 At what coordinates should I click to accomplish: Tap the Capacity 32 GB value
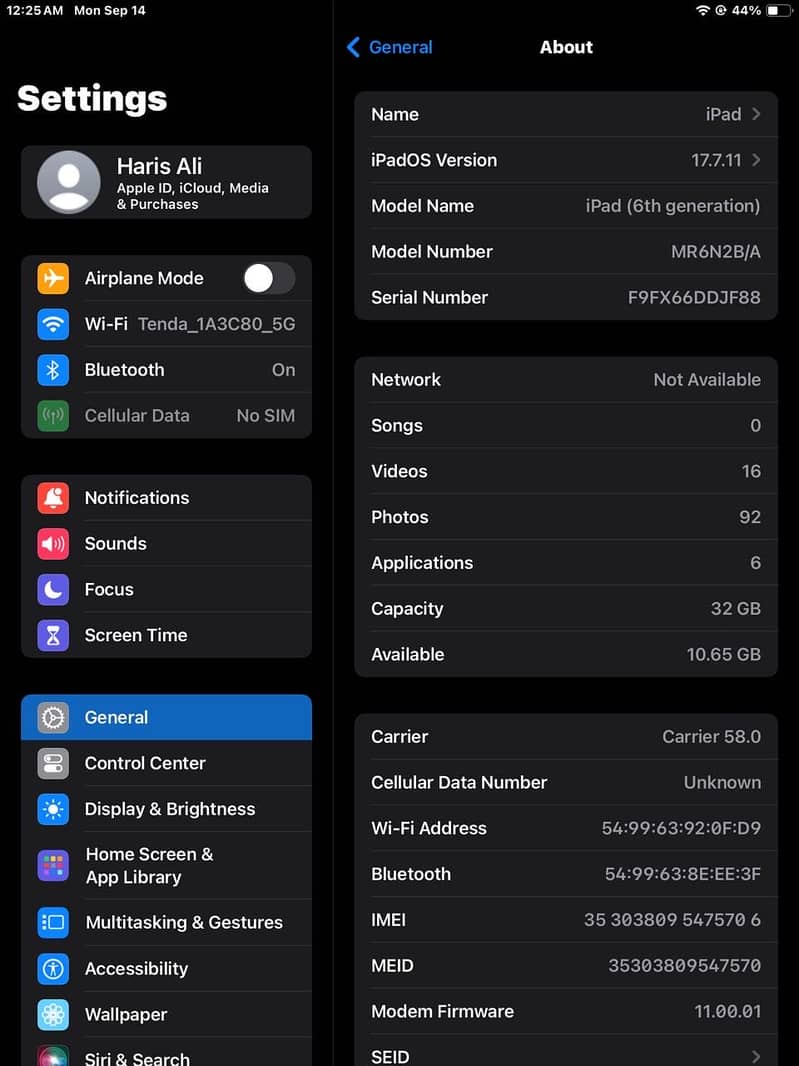click(x=735, y=608)
